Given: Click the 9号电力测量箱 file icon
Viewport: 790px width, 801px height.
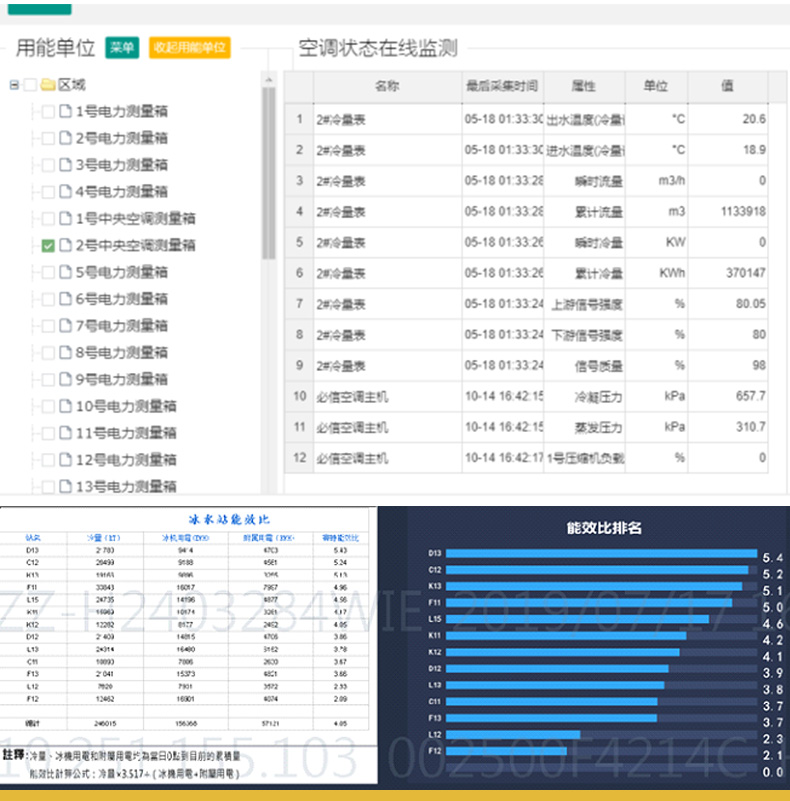Looking at the screenshot, I should coord(65,379).
